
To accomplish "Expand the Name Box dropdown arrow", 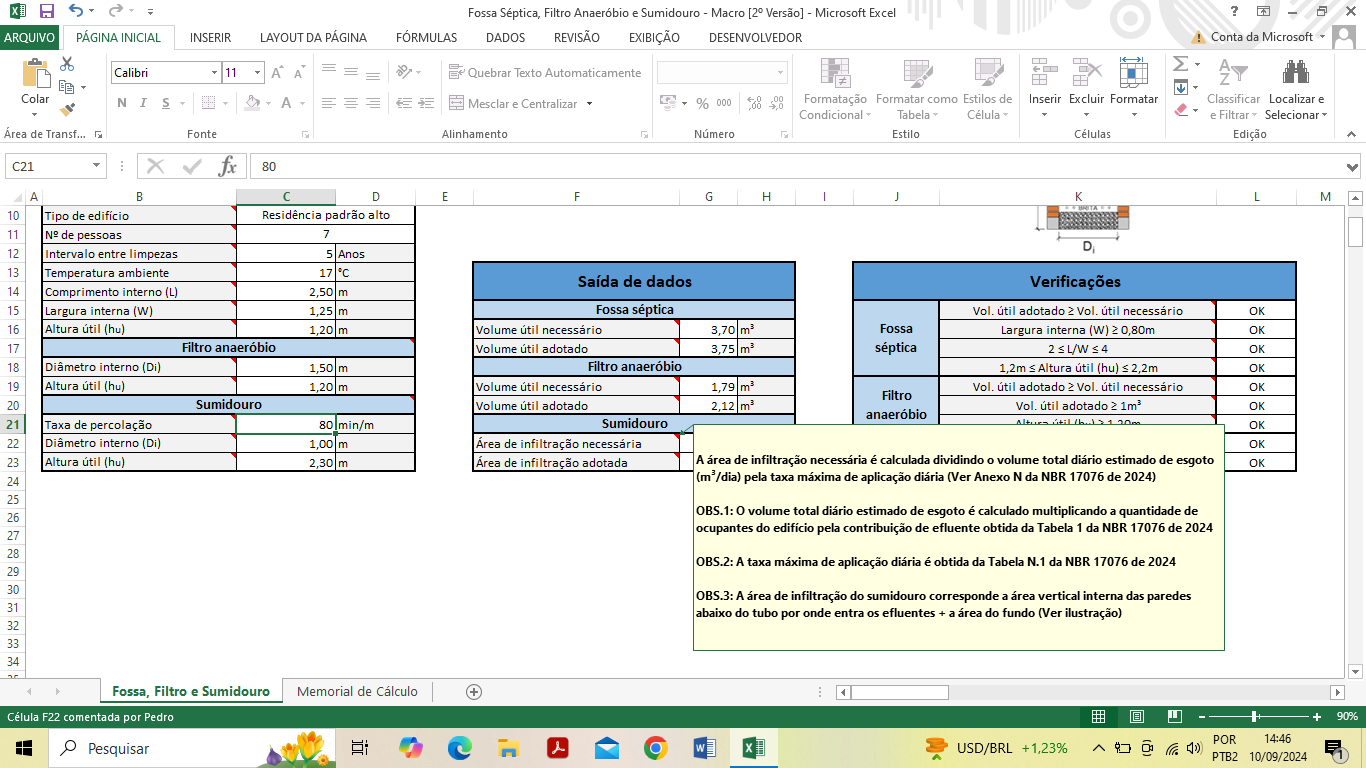I will point(97,166).
